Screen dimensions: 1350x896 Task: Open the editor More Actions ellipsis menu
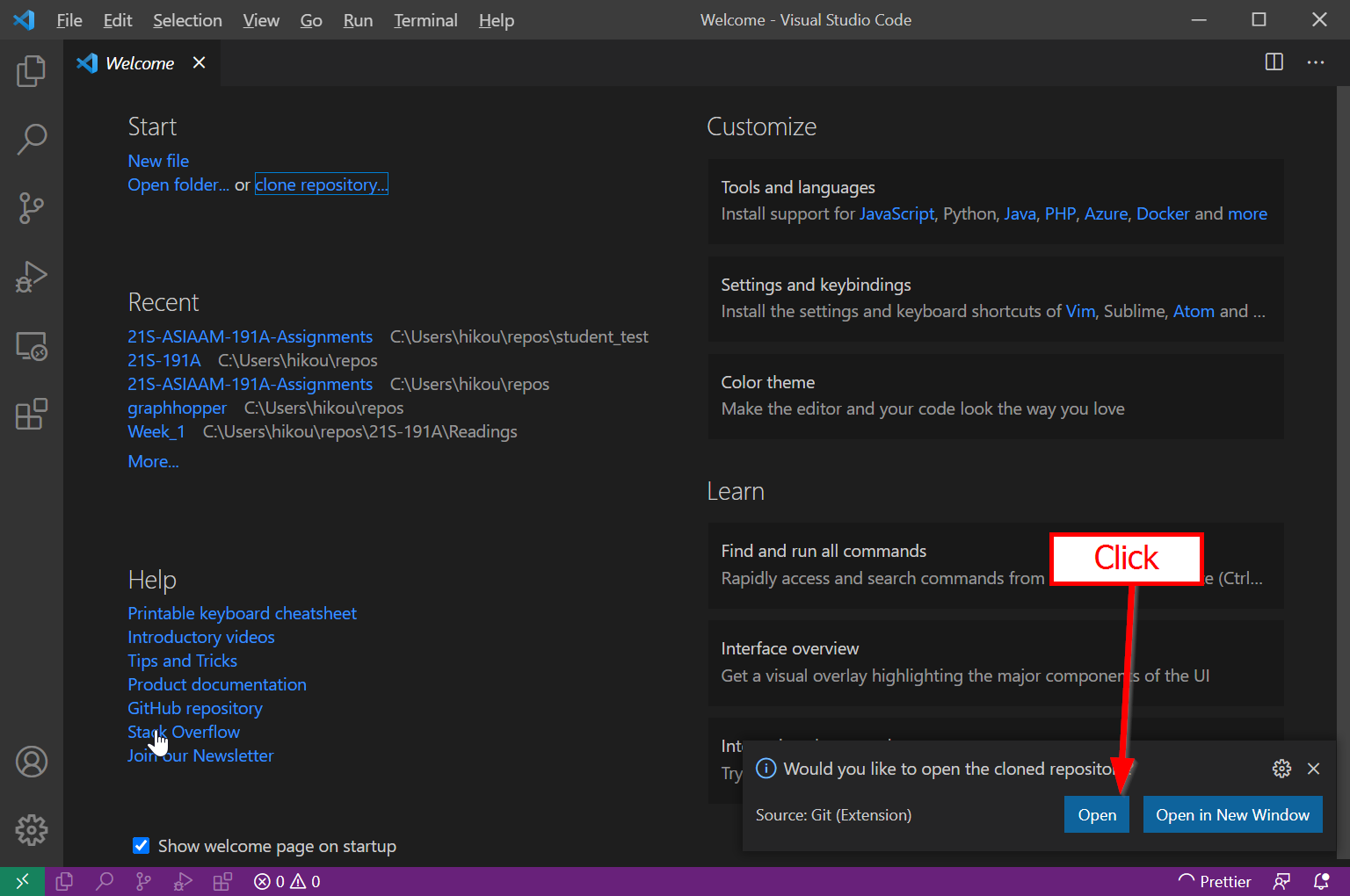click(x=1315, y=62)
